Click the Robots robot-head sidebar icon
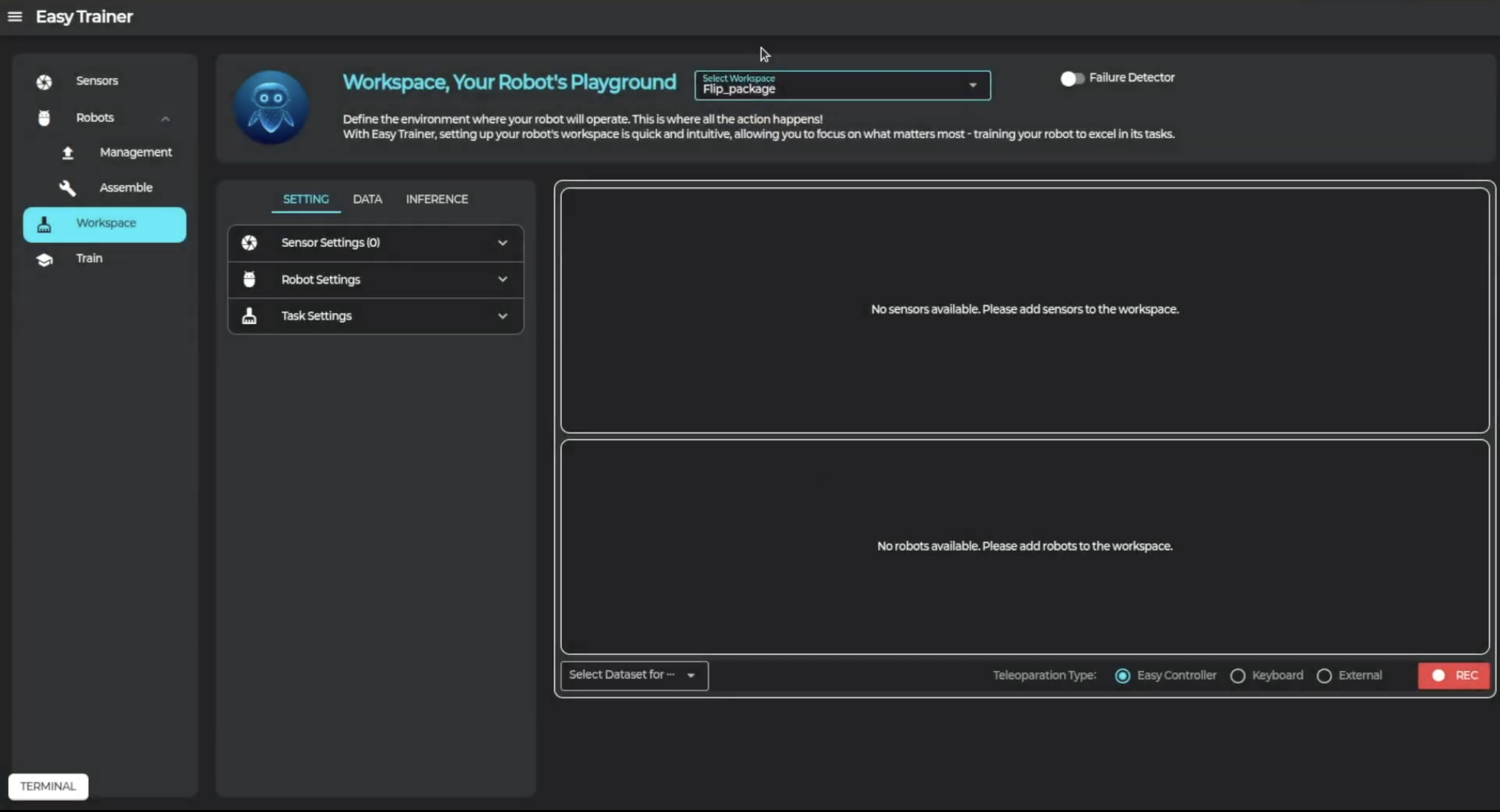The height and width of the screenshot is (812, 1500). [x=44, y=118]
